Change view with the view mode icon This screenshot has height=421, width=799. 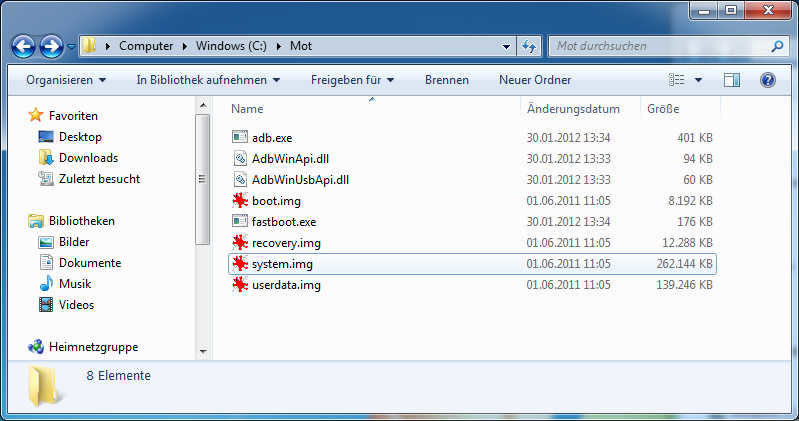(x=677, y=80)
